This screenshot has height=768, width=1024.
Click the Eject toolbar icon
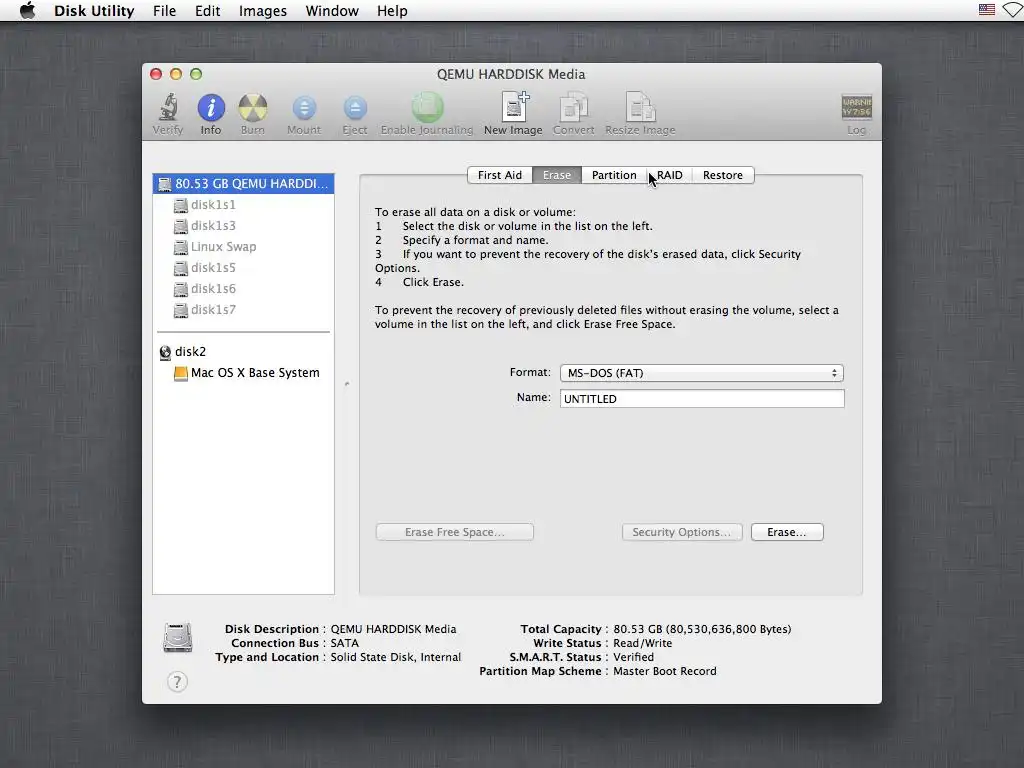click(x=355, y=108)
